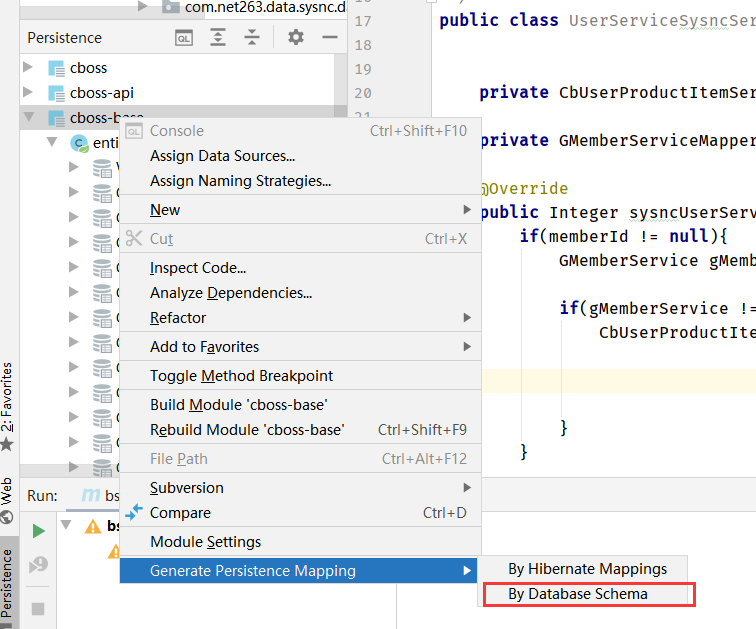Click the warning triangle icon in Run tree

click(93, 526)
